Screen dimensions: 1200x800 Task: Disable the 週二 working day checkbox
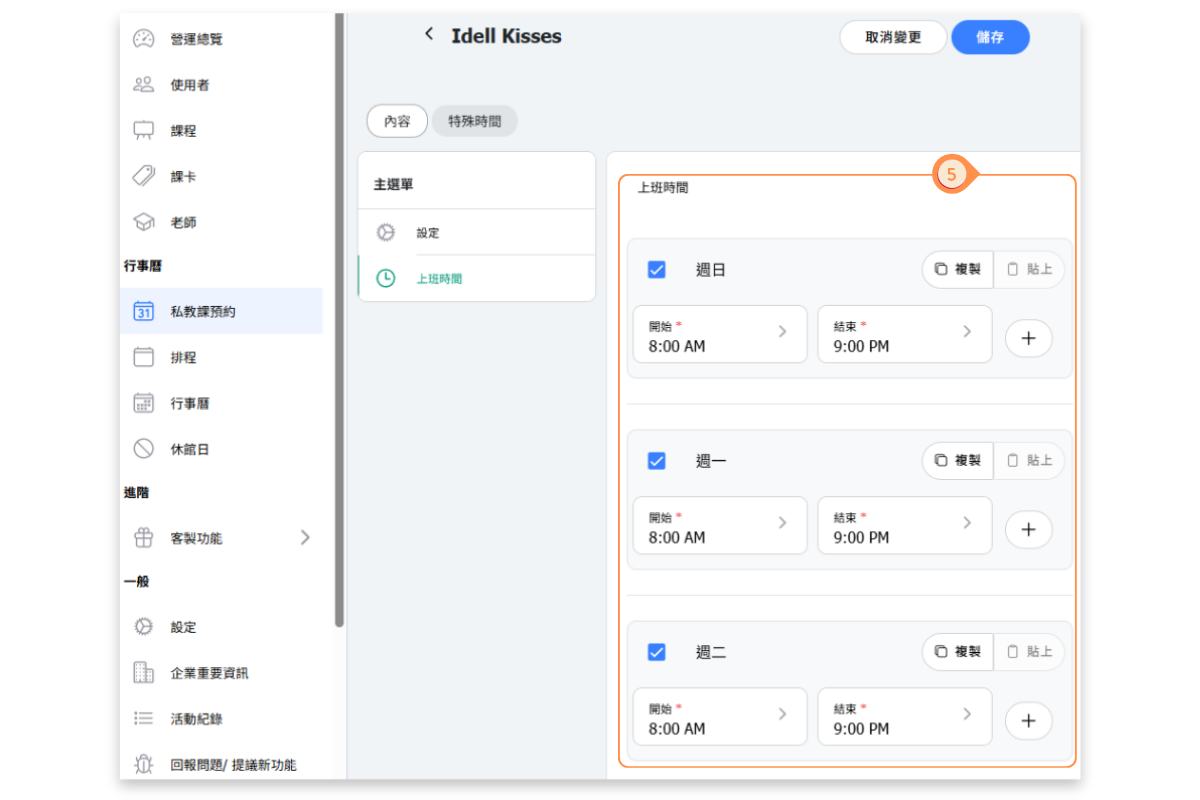coord(657,652)
